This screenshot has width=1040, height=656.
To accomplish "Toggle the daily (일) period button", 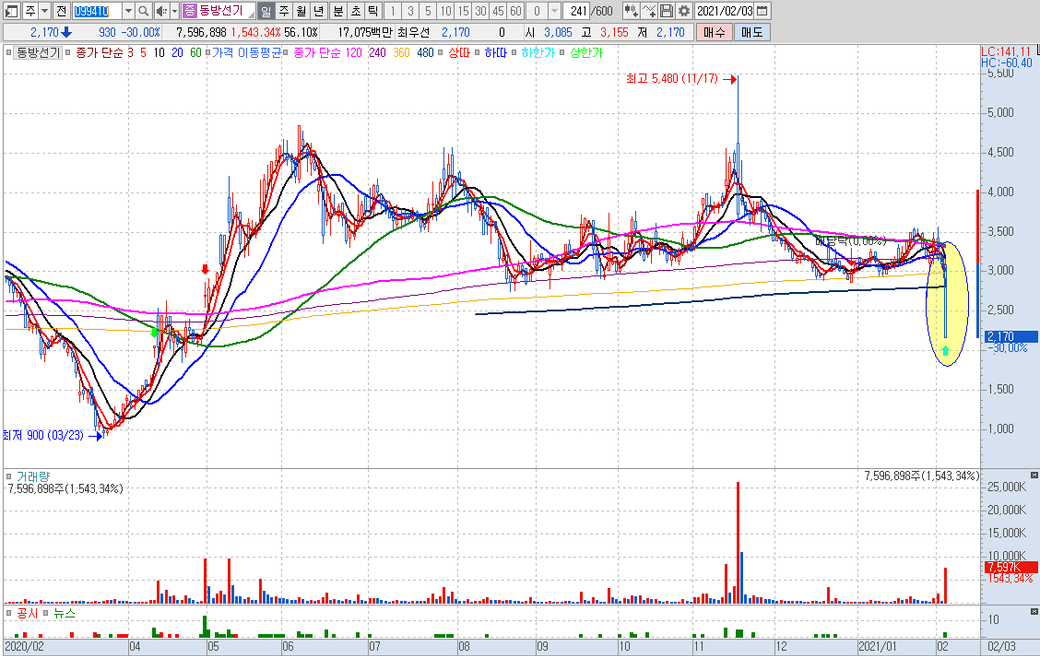I will tap(266, 11).
